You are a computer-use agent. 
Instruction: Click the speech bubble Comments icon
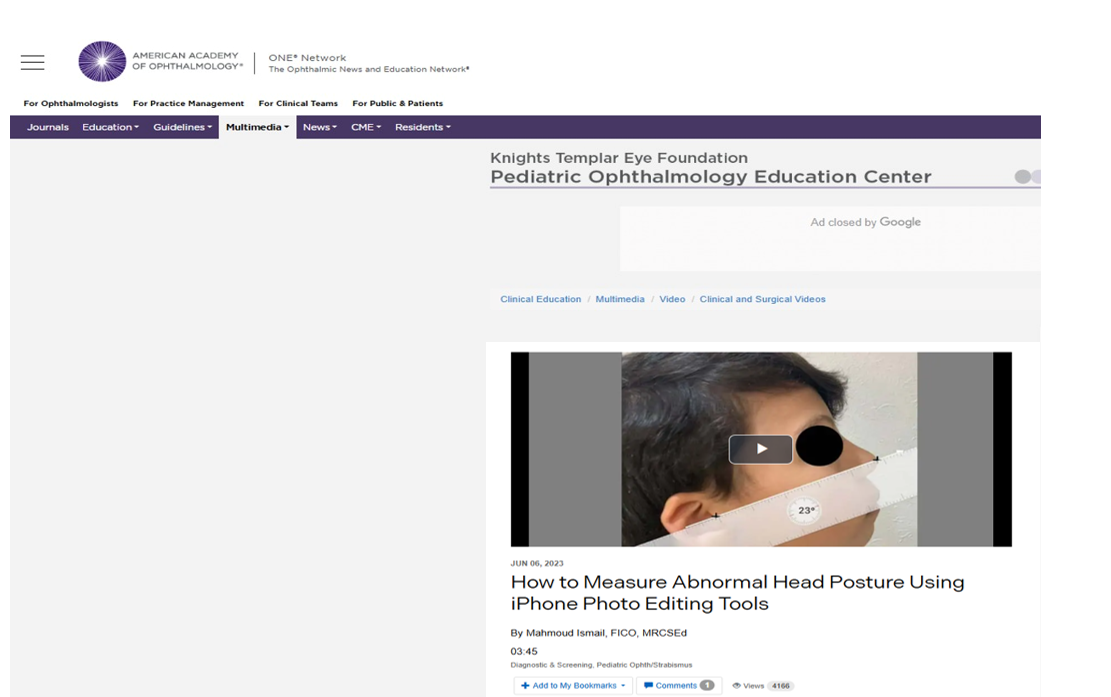click(x=648, y=686)
